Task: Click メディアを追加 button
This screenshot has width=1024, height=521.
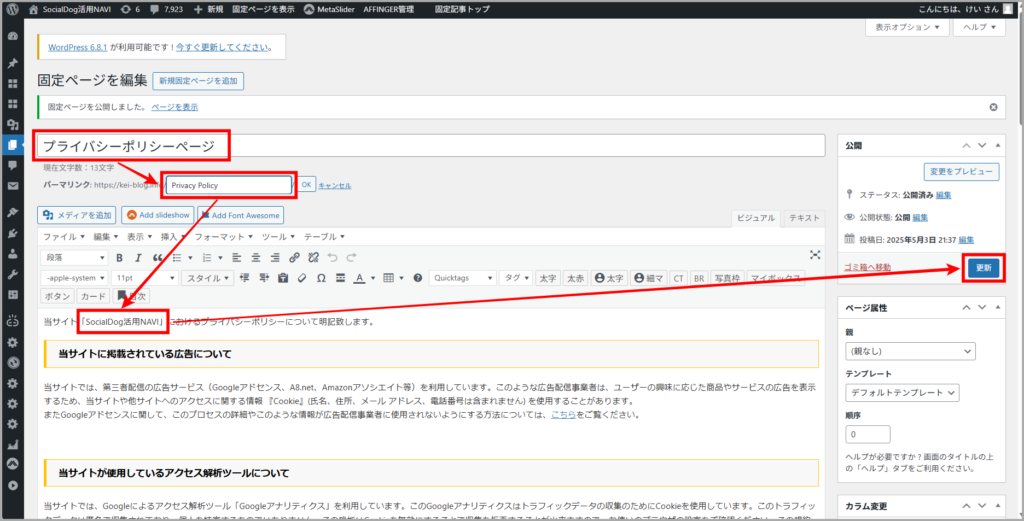Action: click(x=78, y=215)
